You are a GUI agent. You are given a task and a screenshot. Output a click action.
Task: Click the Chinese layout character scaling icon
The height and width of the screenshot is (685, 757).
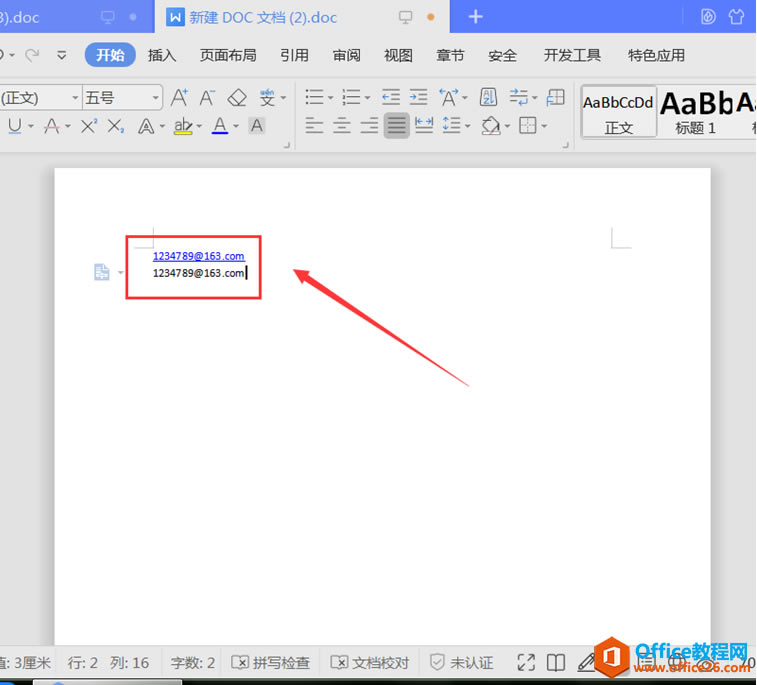[x=449, y=98]
